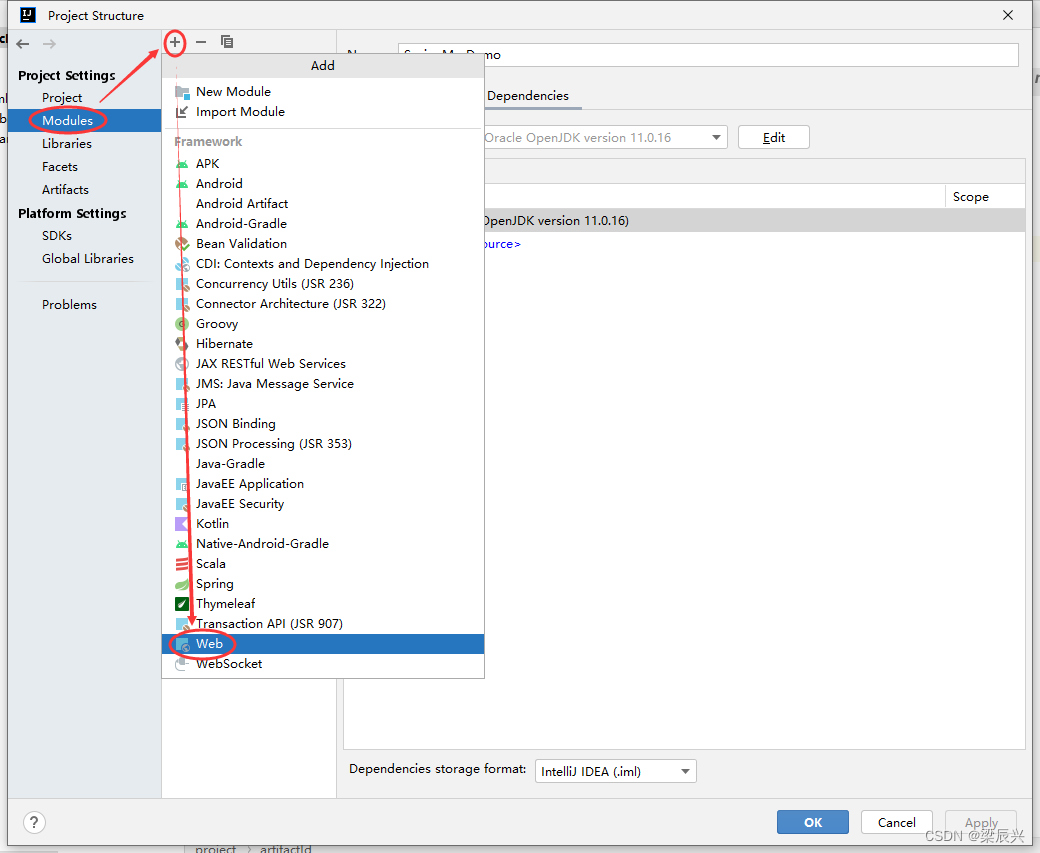Click the plus Add button in toolbar
The width and height of the screenshot is (1040, 853).
[174, 42]
